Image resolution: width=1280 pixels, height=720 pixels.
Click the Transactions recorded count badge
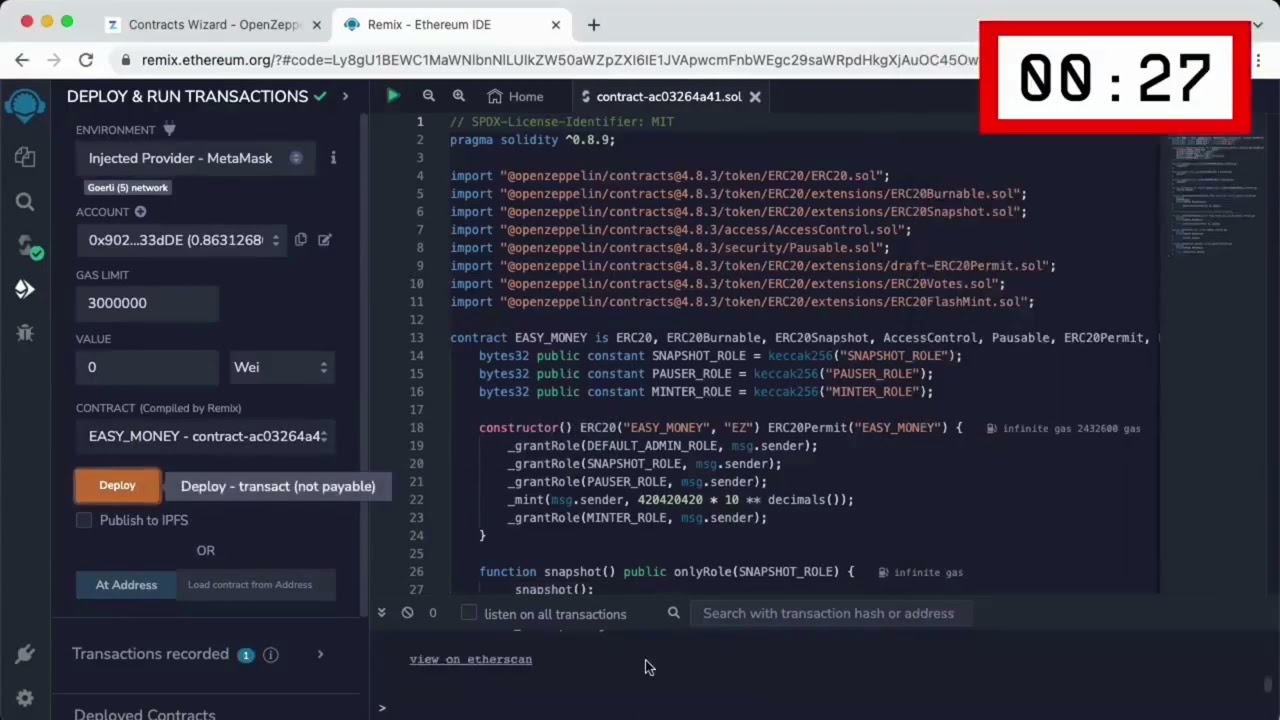pos(245,655)
